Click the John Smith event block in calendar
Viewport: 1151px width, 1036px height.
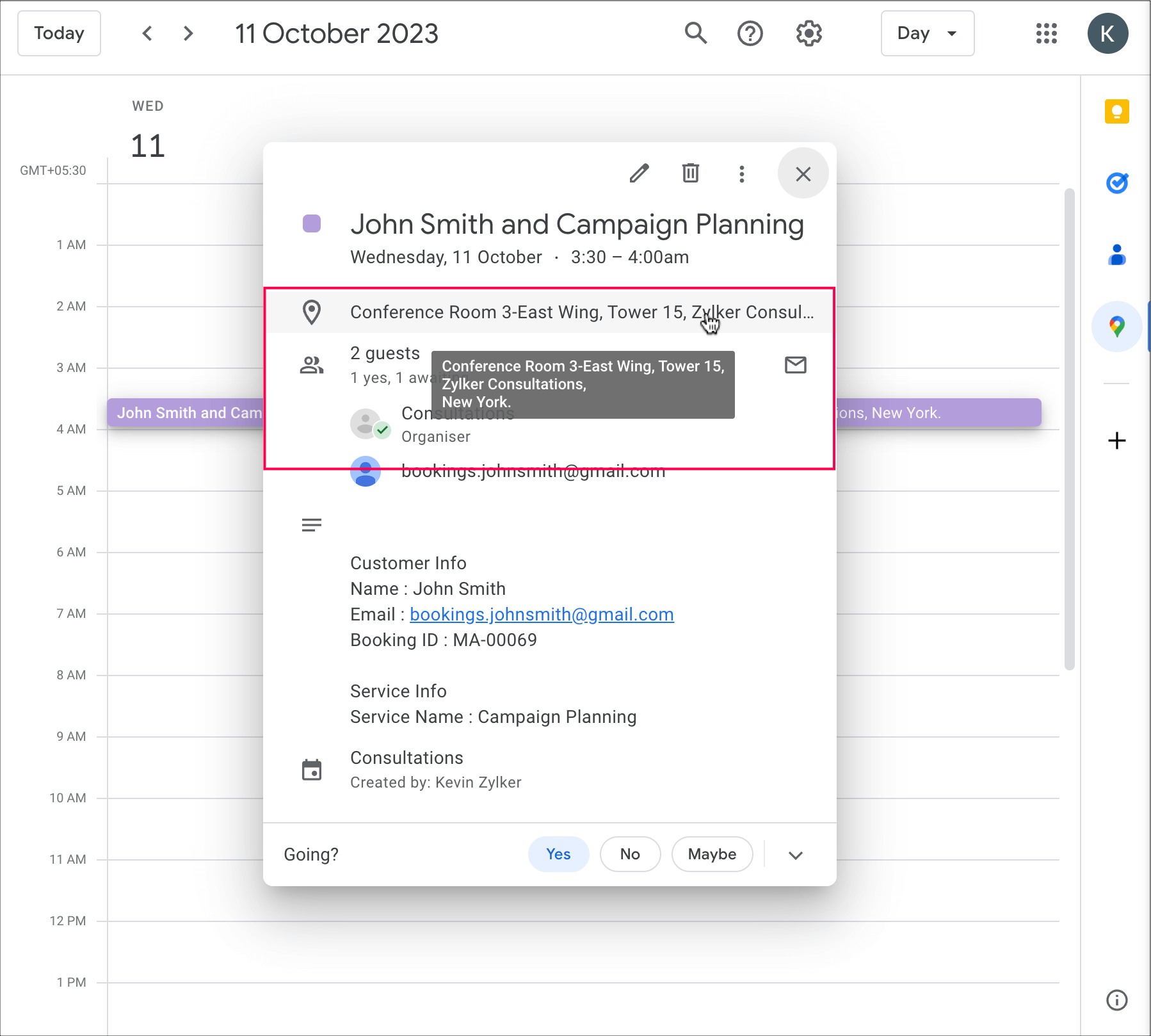pyautogui.click(x=185, y=413)
